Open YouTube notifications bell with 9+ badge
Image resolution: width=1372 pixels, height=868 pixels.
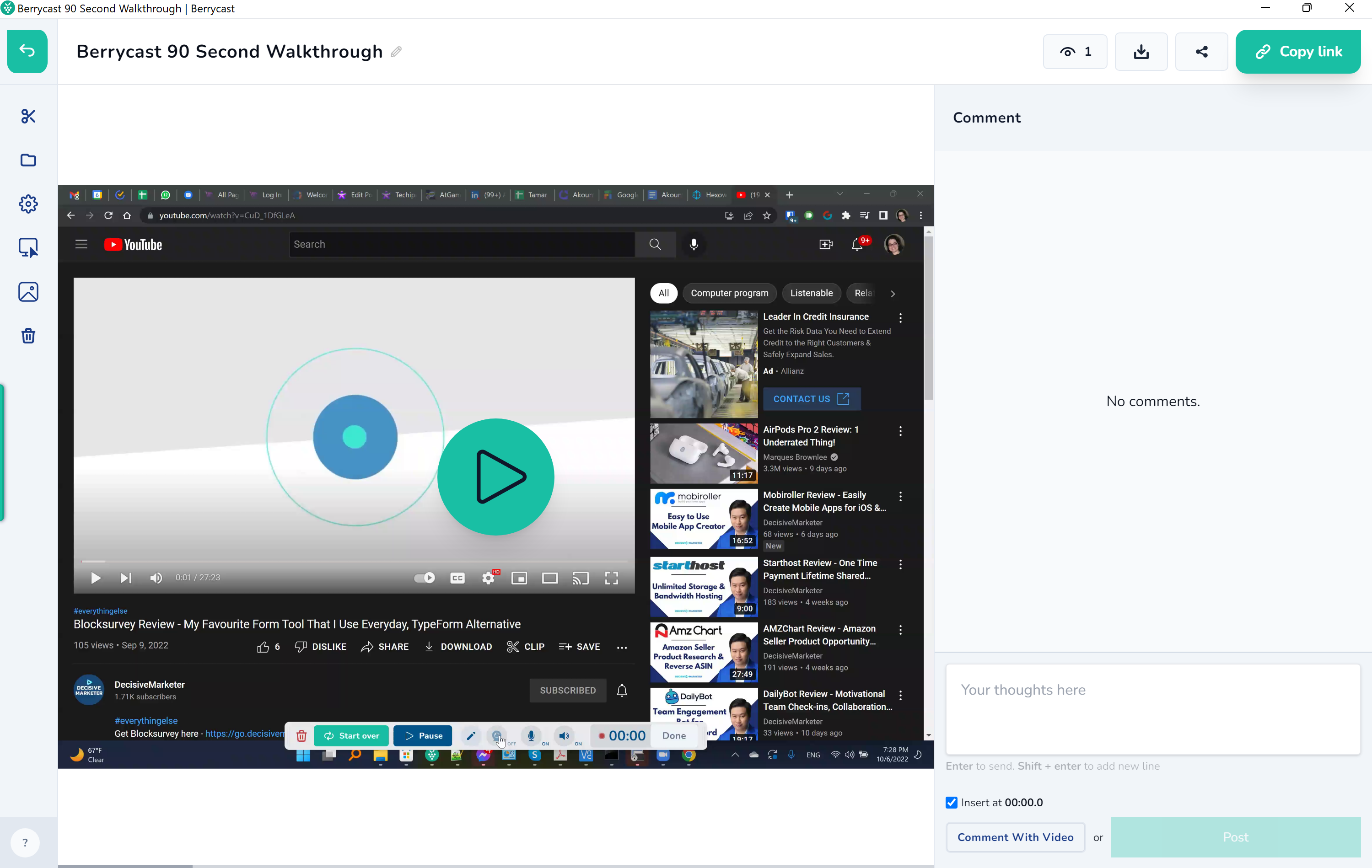coord(857,244)
